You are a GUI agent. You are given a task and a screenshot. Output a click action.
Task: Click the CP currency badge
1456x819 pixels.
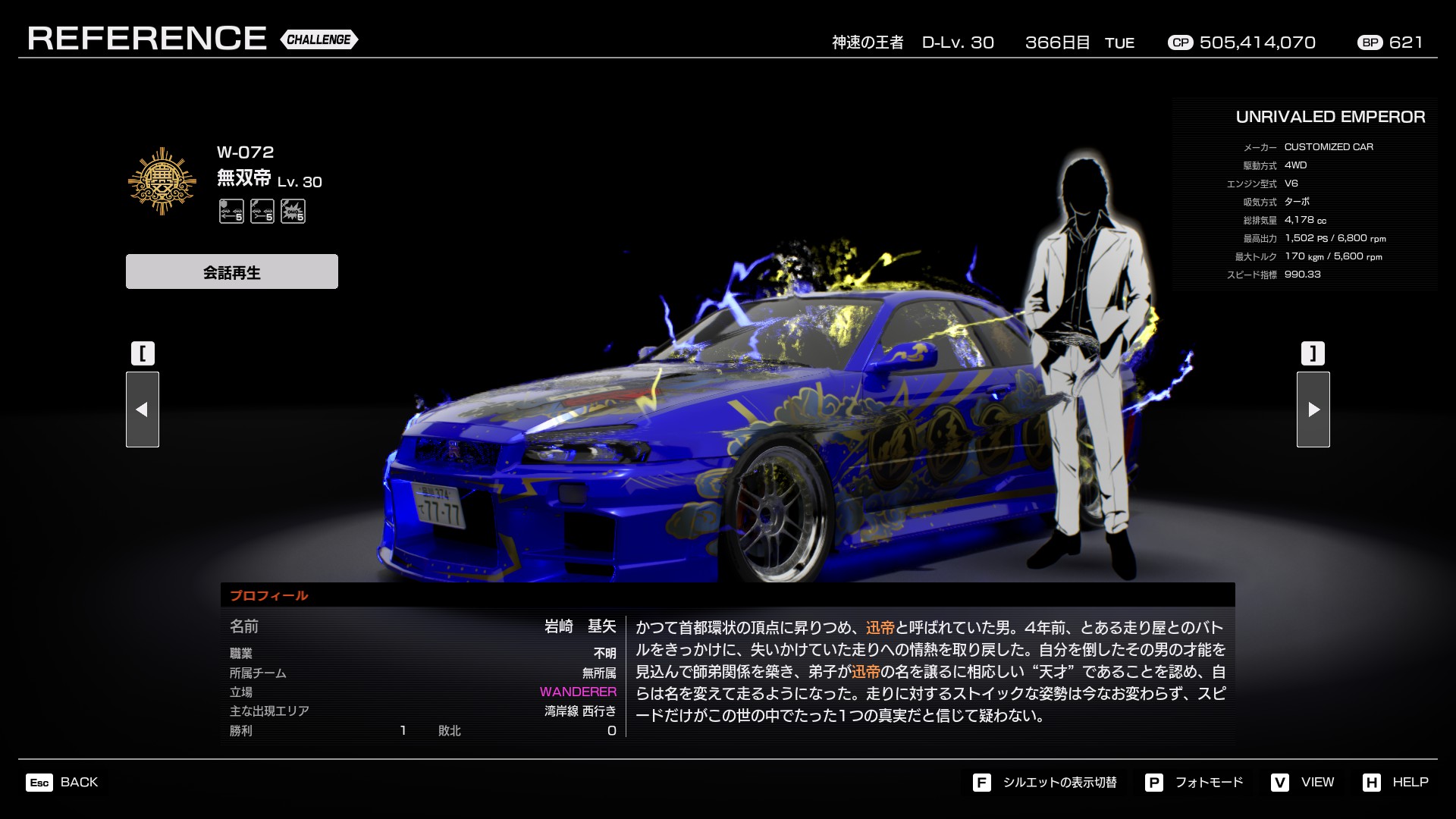(1180, 43)
